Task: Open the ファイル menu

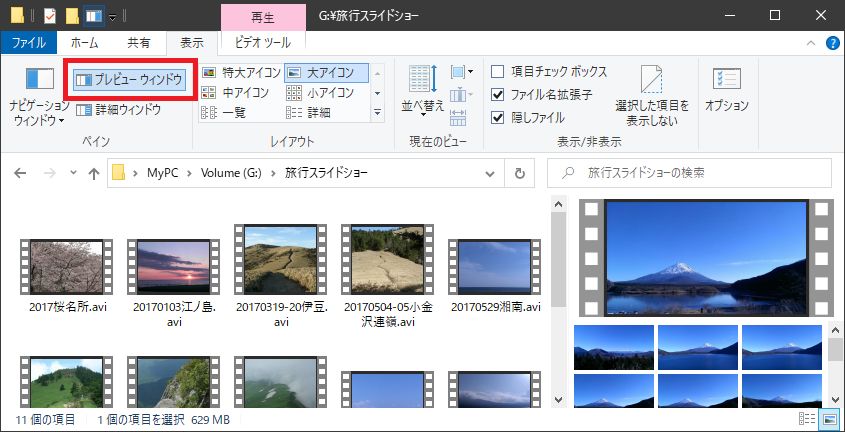Action: click(29, 43)
